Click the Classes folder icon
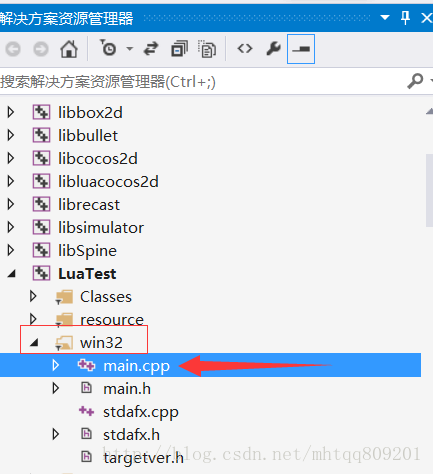 coord(64,297)
